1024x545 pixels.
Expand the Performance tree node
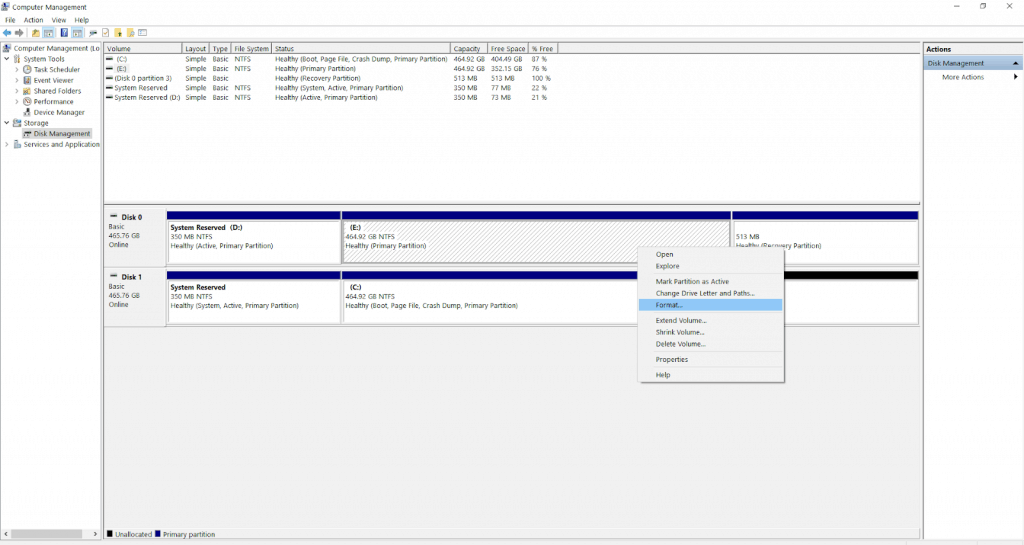[17, 102]
